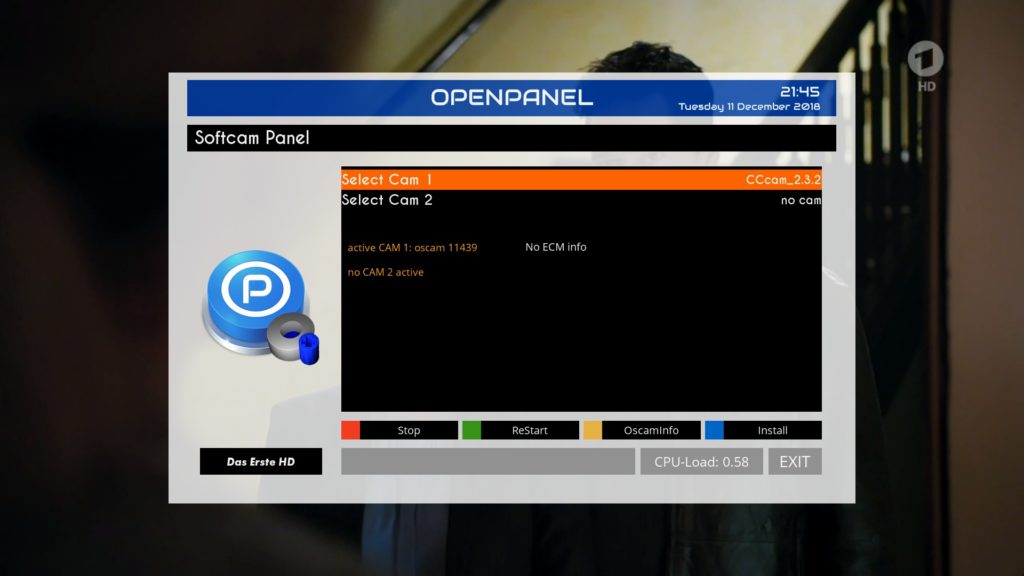Click the EXIT button
The width and height of the screenshot is (1024, 576).
[795, 462]
